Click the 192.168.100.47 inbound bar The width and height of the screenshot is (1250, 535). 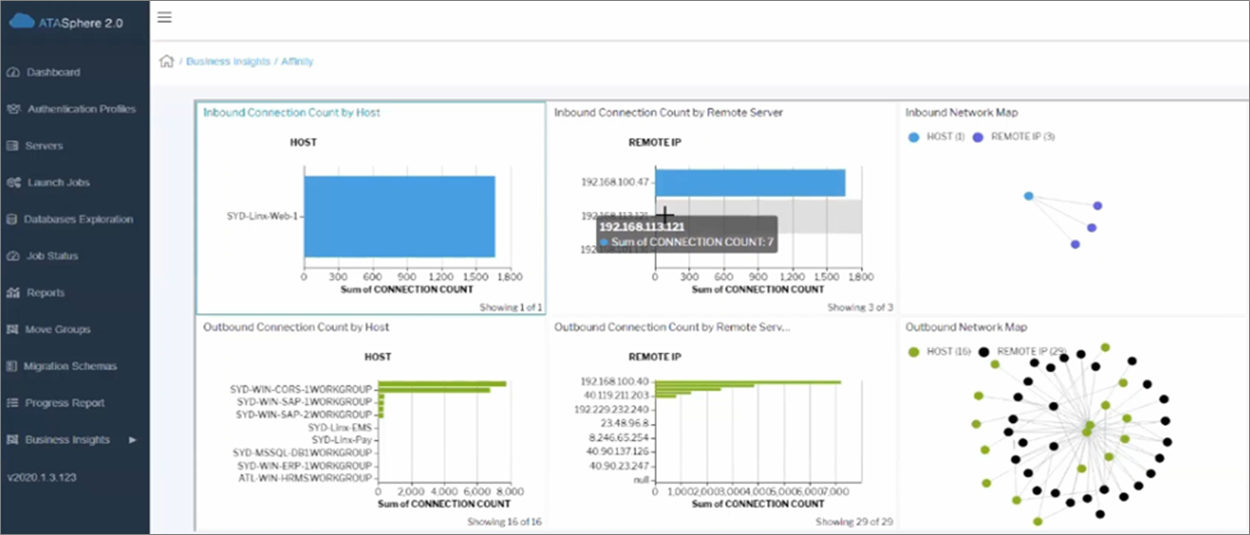tap(750, 182)
